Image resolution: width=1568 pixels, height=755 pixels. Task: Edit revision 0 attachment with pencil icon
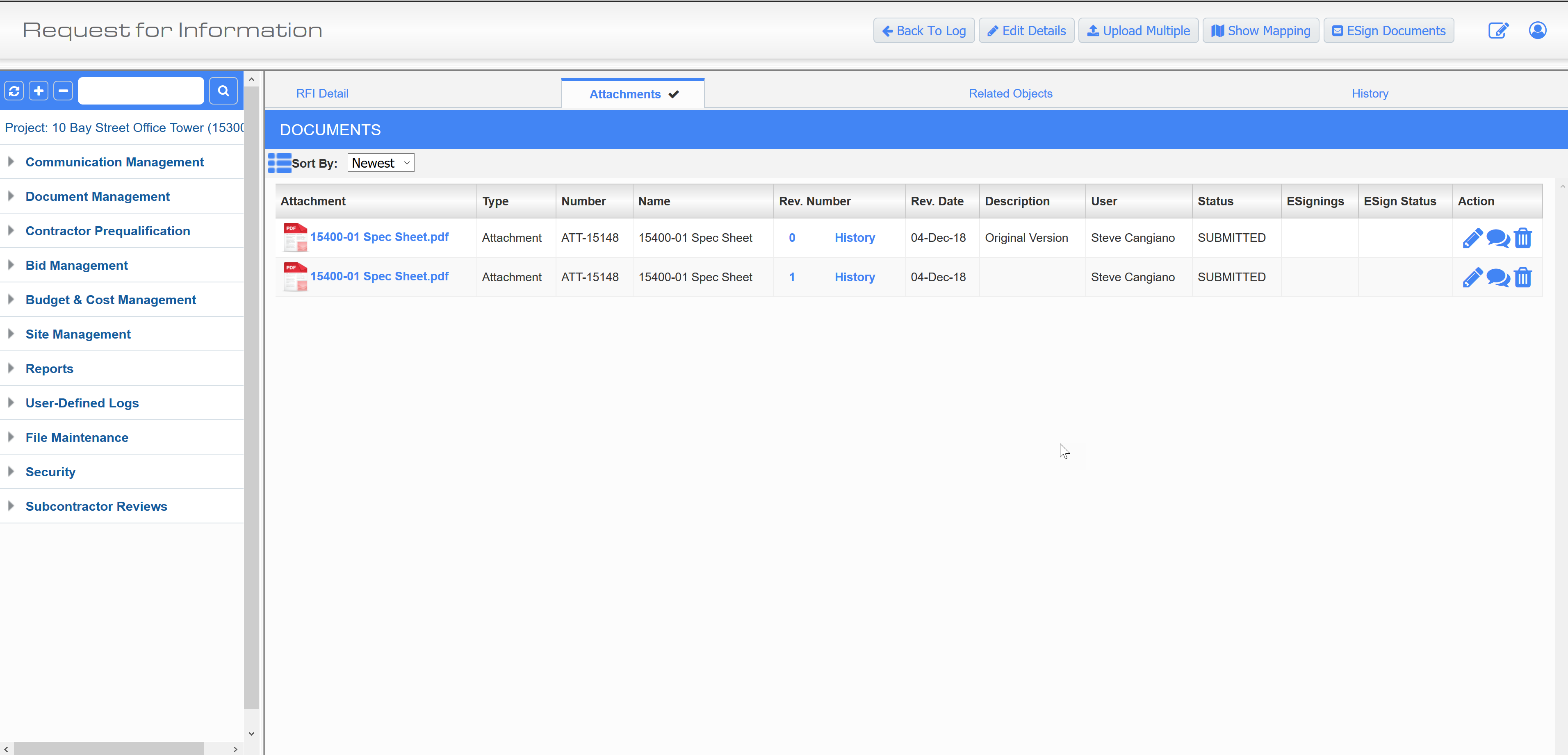click(1472, 238)
